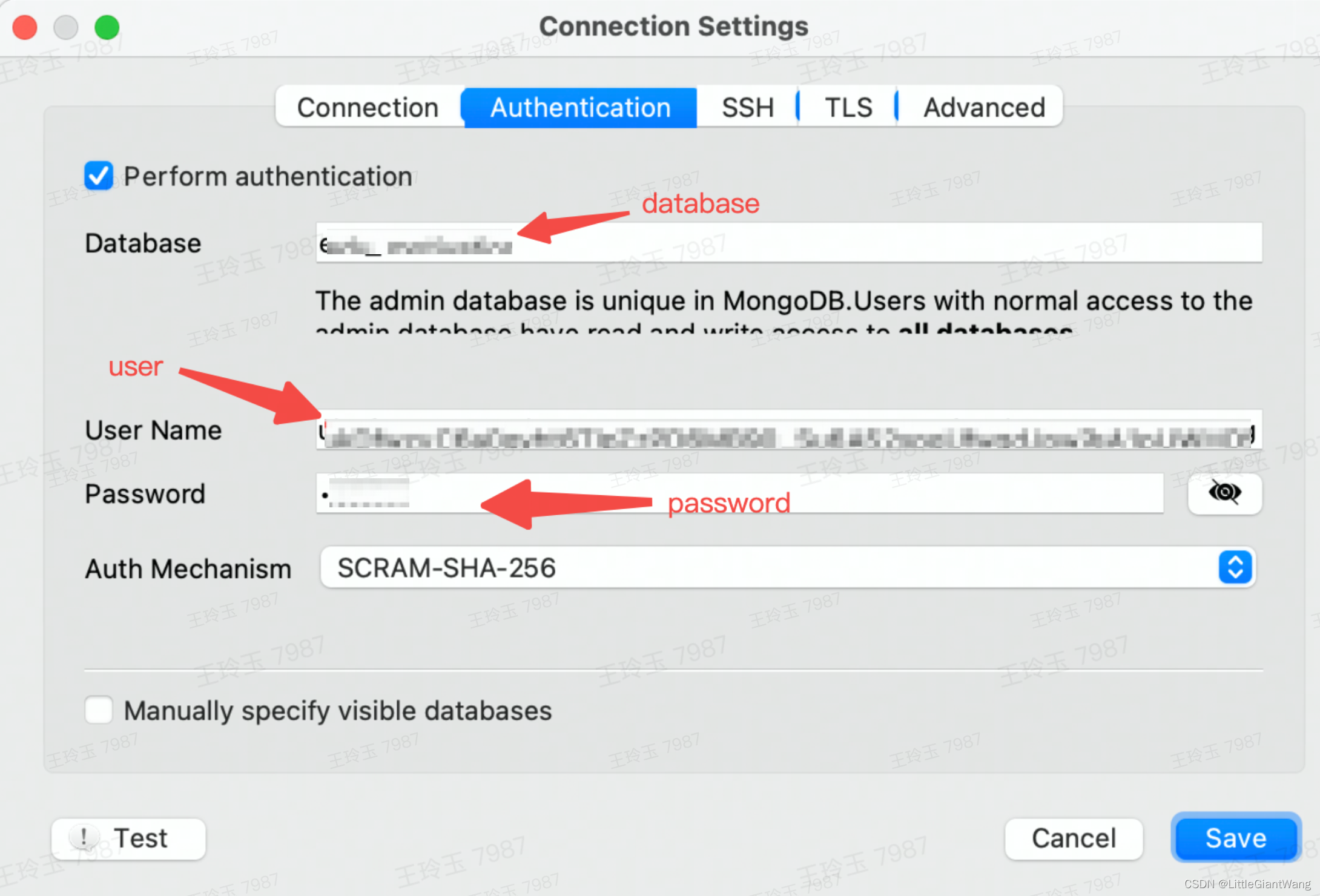Click the Test button
This screenshot has height=896, width=1320.
129,838
